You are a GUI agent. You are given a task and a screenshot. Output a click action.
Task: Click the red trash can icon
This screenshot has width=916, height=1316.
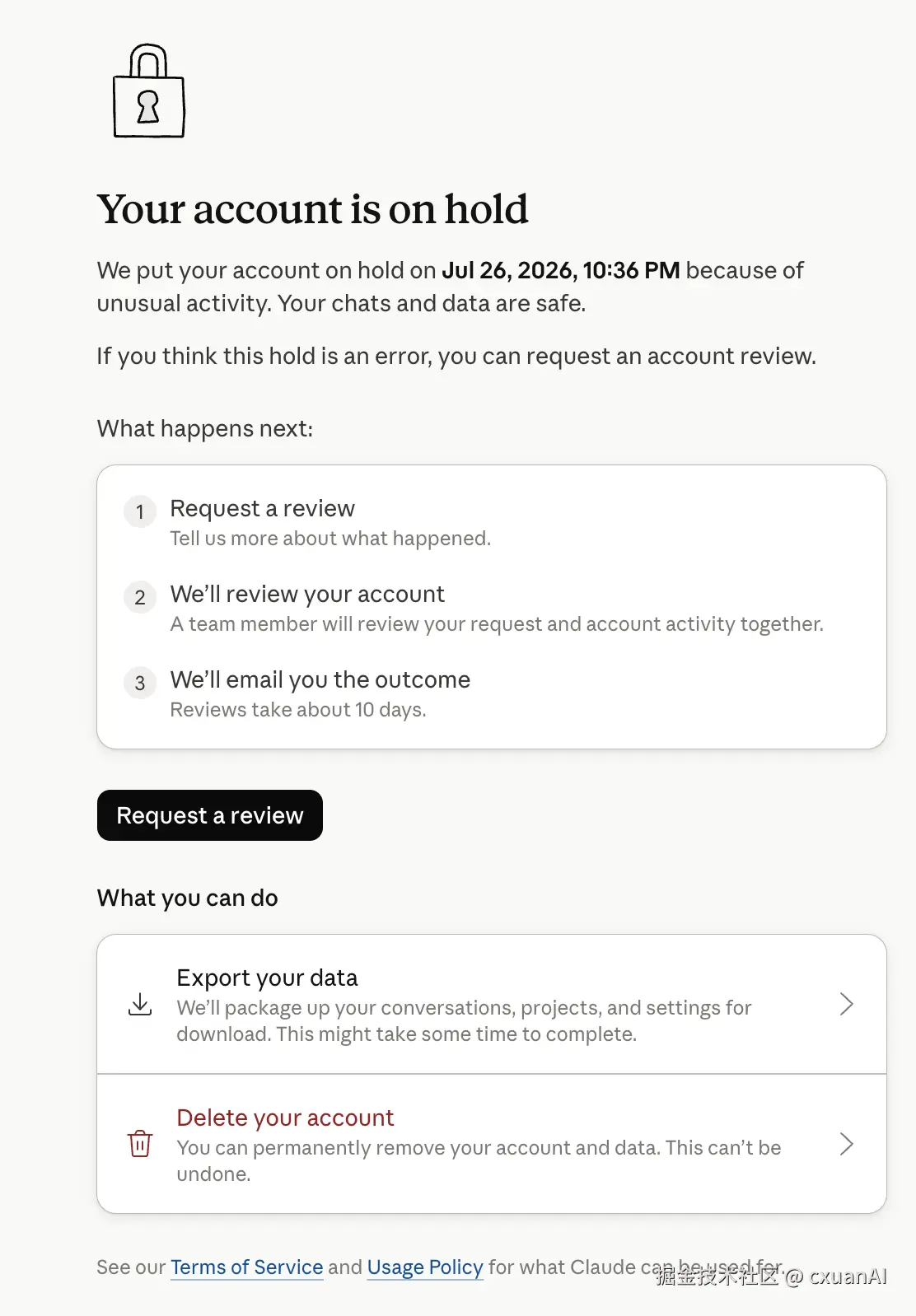pyautogui.click(x=140, y=1144)
